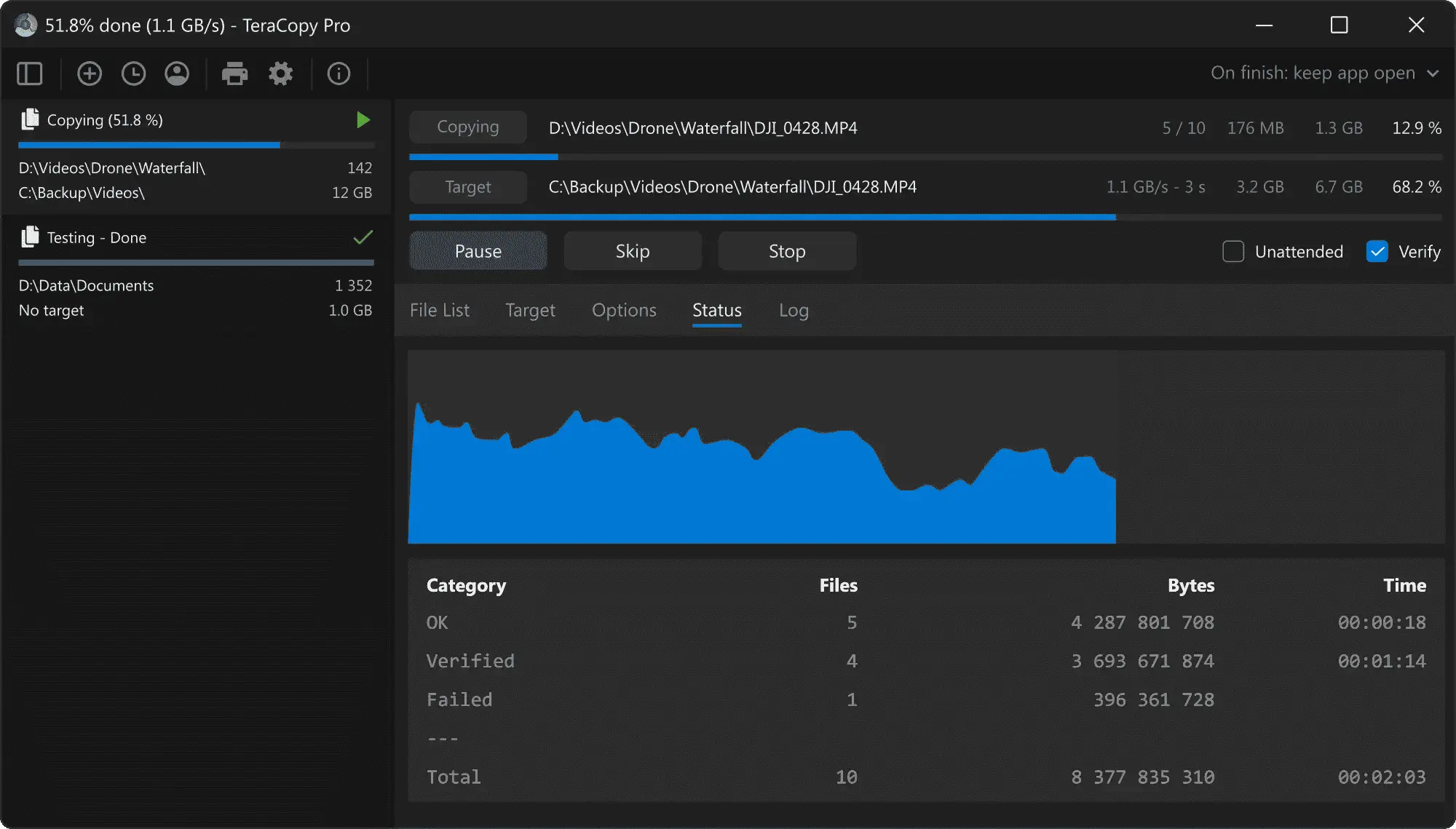Screen dimensions: 1456x829
Task: Toggle the sidebar panel icon
Action: 30,74
